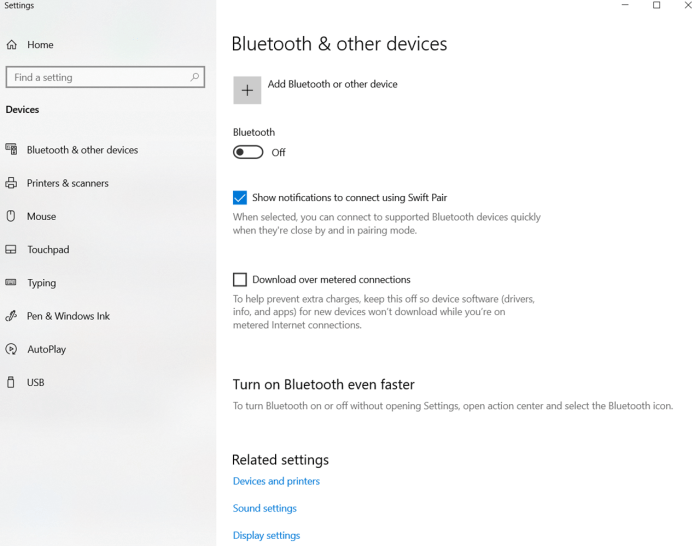Screen dimensions: 700x546
Task: Click the Off label beside Bluetooth toggle
Action: [279, 152]
